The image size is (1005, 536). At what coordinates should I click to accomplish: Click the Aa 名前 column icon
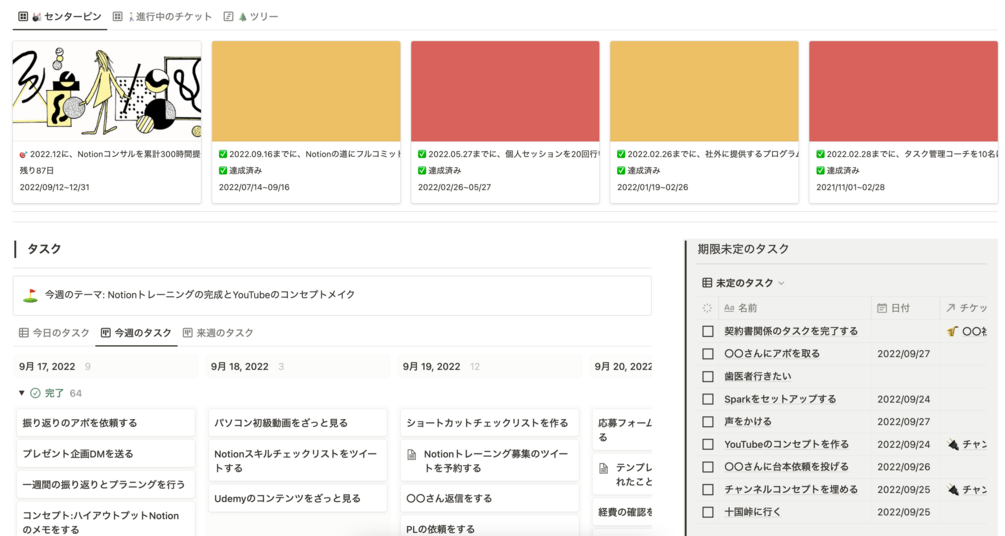(x=729, y=308)
